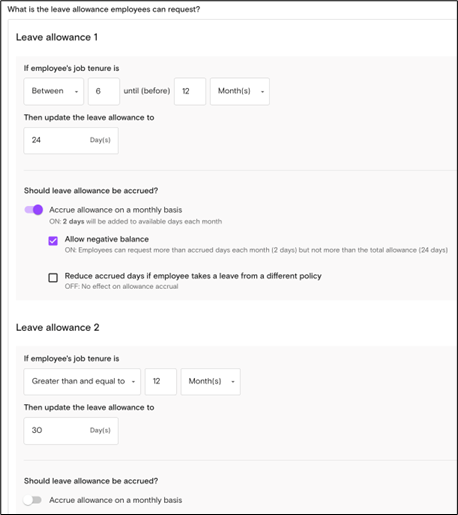
Task: Expand Month(s) dropdown in Leave allowance 2
Action: pos(211,381)
